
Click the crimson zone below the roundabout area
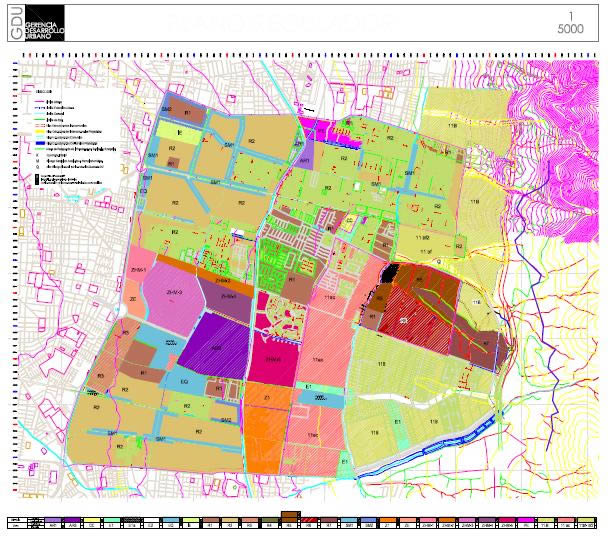273,359
